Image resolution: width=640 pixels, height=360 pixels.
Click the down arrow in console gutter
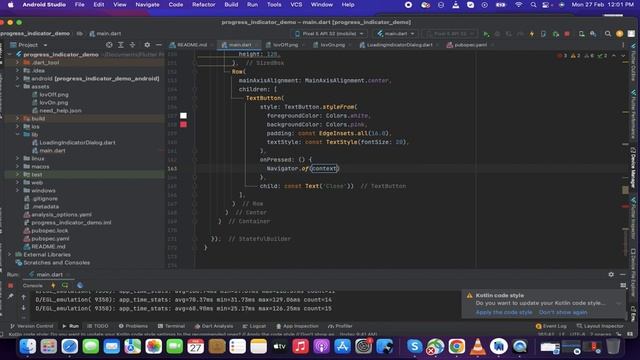[23, 307]
